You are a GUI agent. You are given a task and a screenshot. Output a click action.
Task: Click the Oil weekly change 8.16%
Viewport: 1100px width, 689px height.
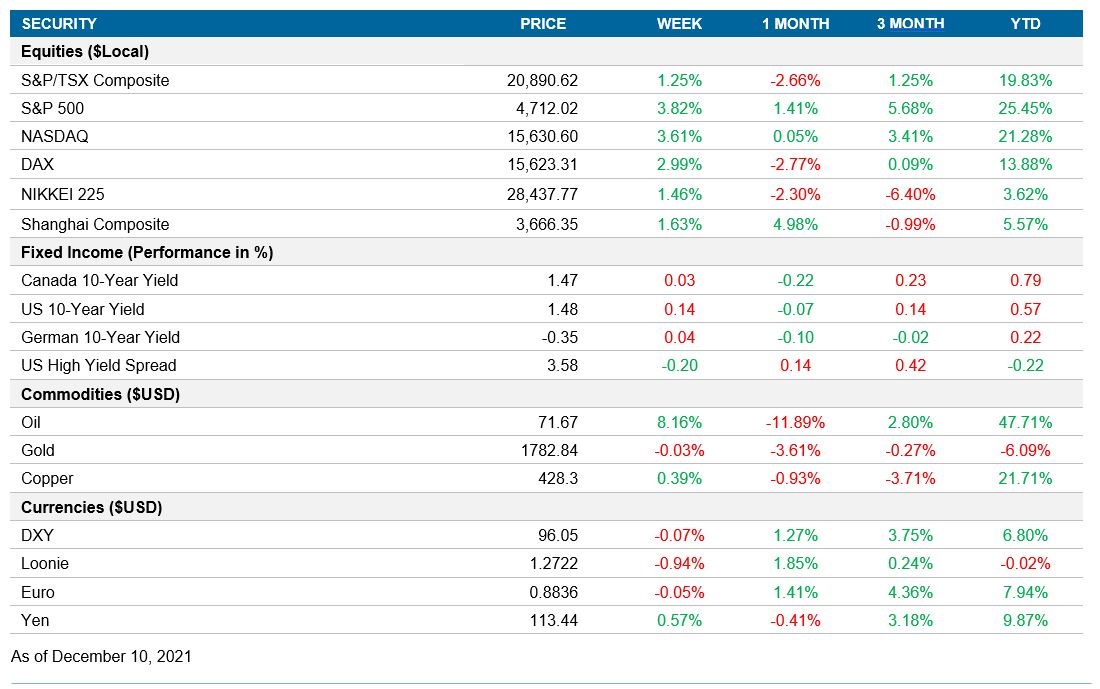coord(679,422)
